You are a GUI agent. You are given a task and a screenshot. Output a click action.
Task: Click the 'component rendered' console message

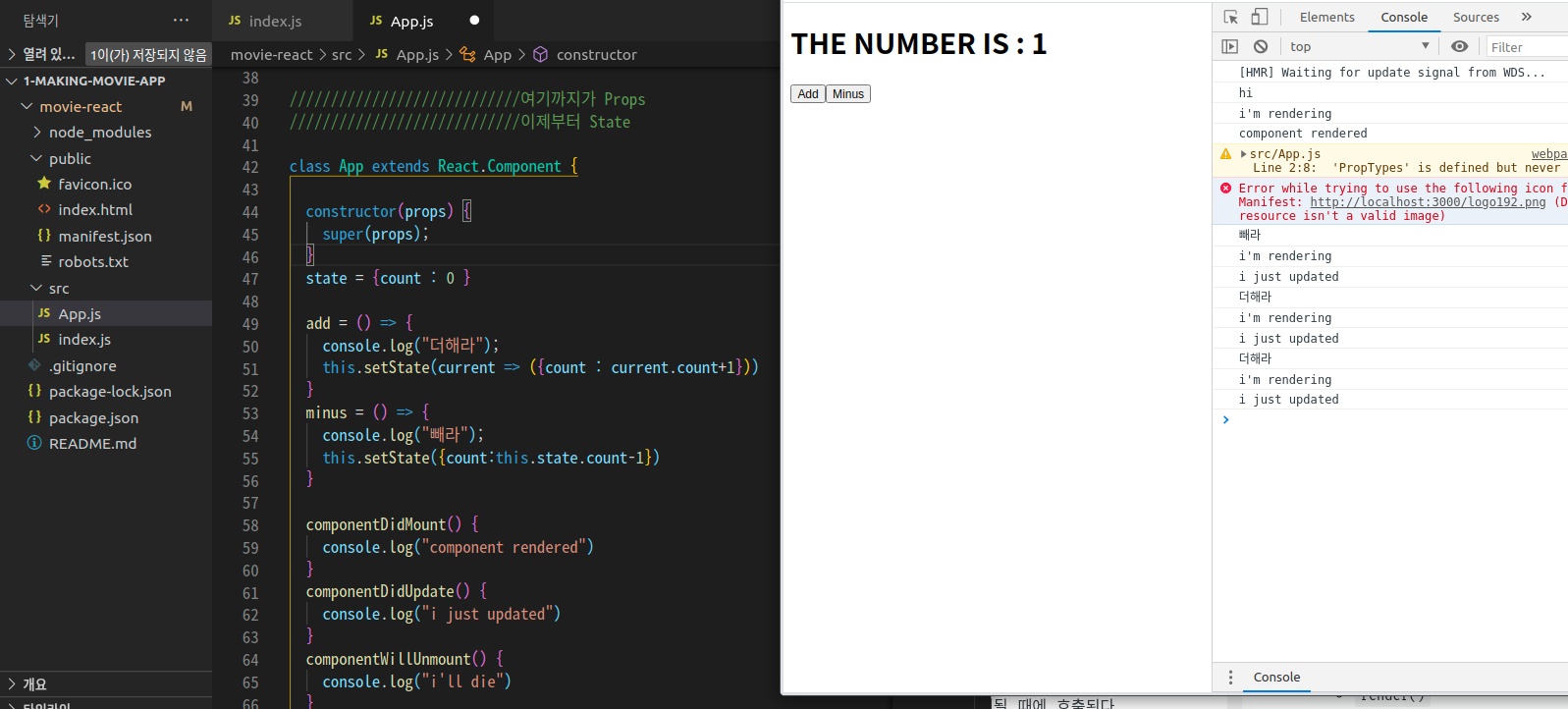1303,134
